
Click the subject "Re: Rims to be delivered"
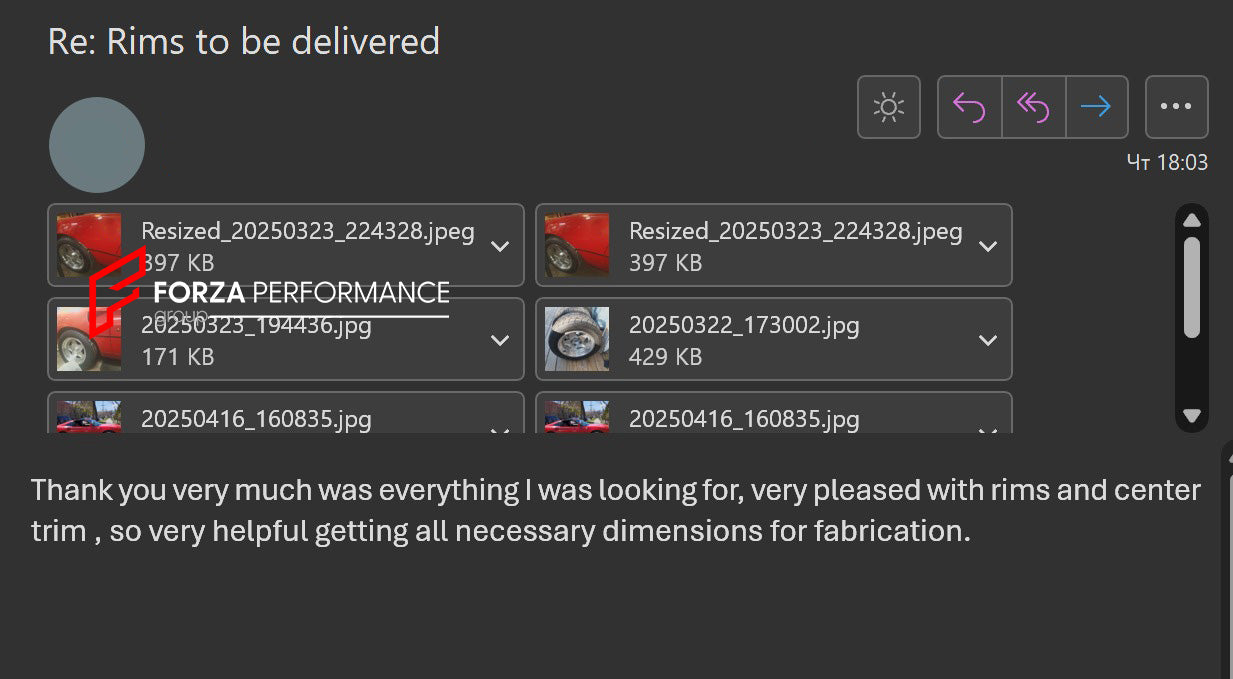pos(244,42)
